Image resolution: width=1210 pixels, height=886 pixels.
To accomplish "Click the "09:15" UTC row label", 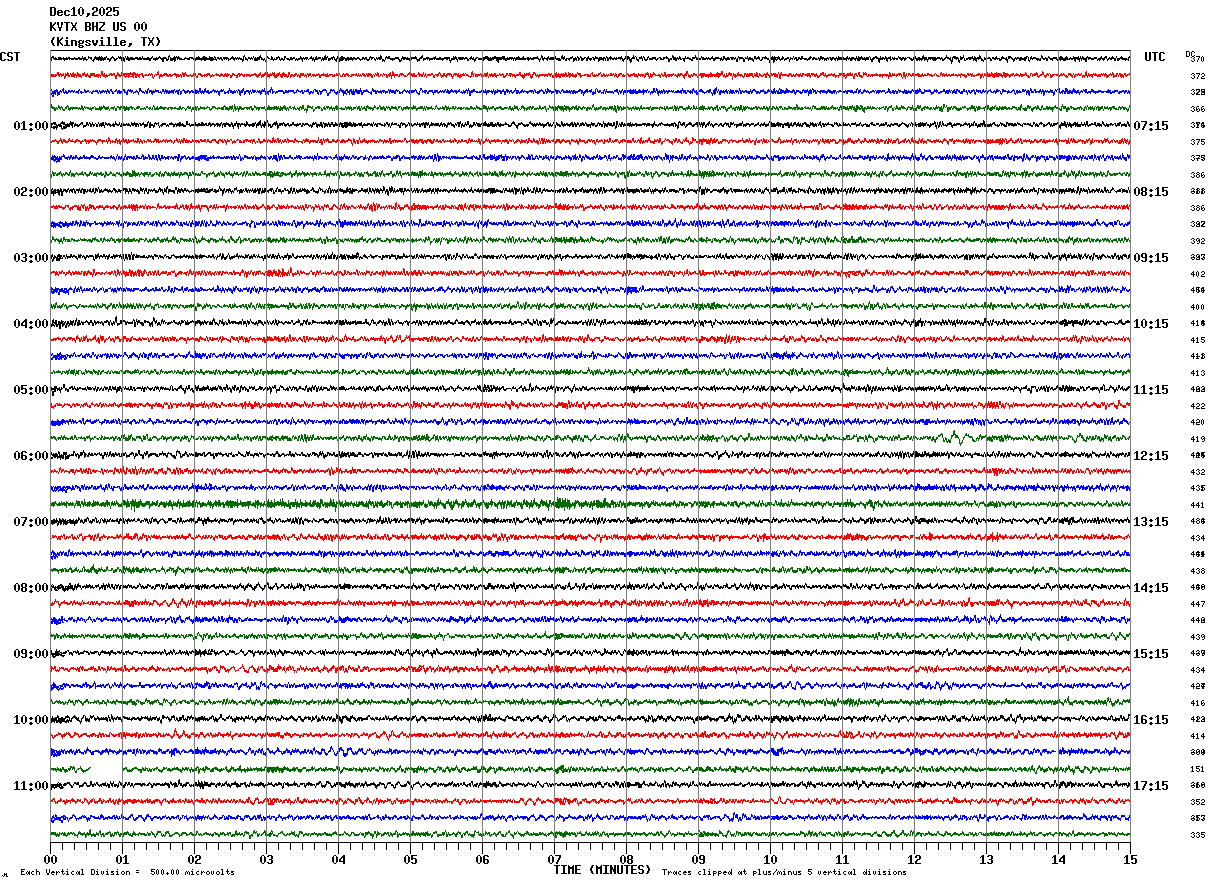I will pyautogui.click(x=1151, y=258).
